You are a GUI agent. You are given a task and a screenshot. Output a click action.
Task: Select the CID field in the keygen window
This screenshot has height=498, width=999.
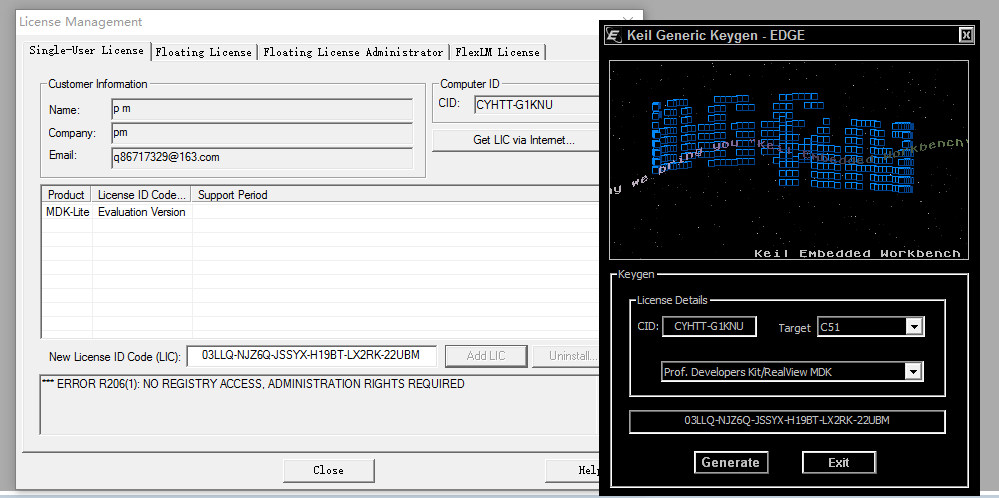(x=709, y=327)
